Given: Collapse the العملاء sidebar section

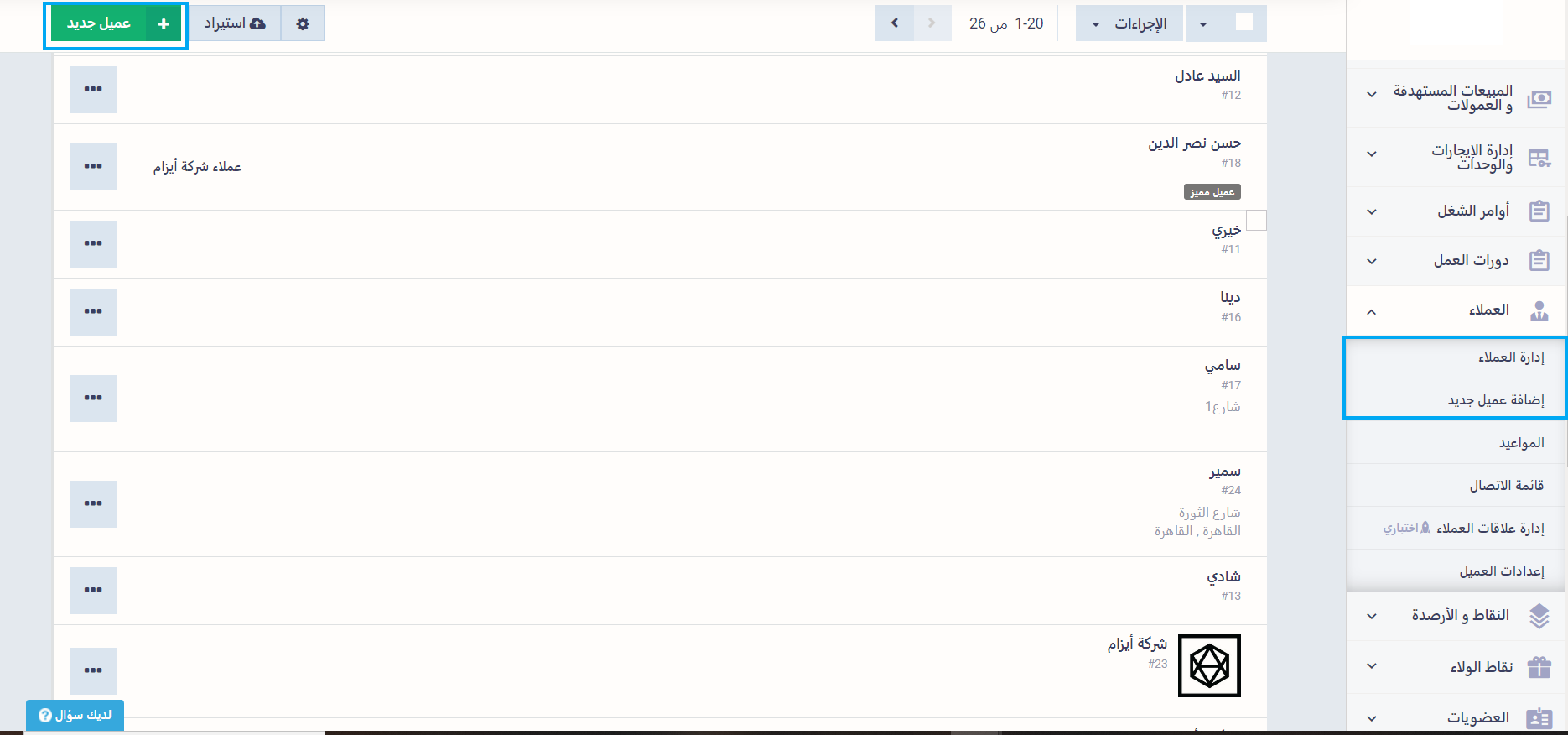Looking at the screenshot, I should coord(1372,311).
